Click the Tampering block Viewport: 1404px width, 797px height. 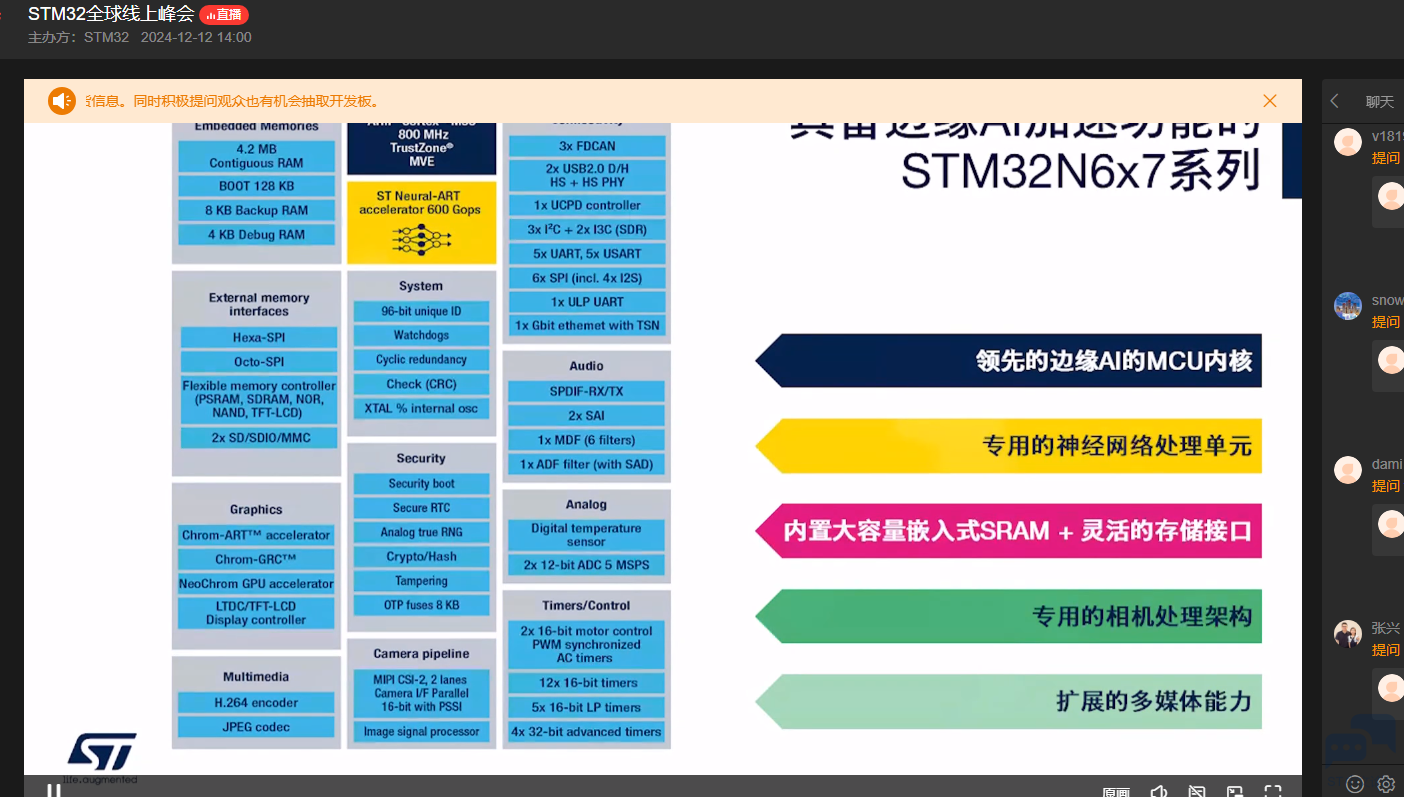(x=421, y=581)
